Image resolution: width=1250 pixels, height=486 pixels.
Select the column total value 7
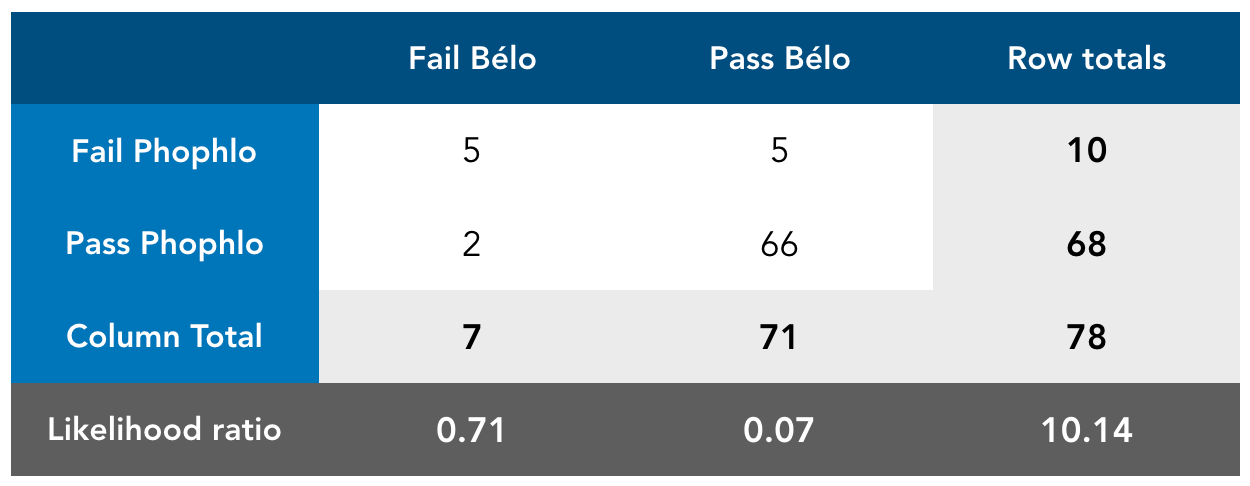coord(472,336)
